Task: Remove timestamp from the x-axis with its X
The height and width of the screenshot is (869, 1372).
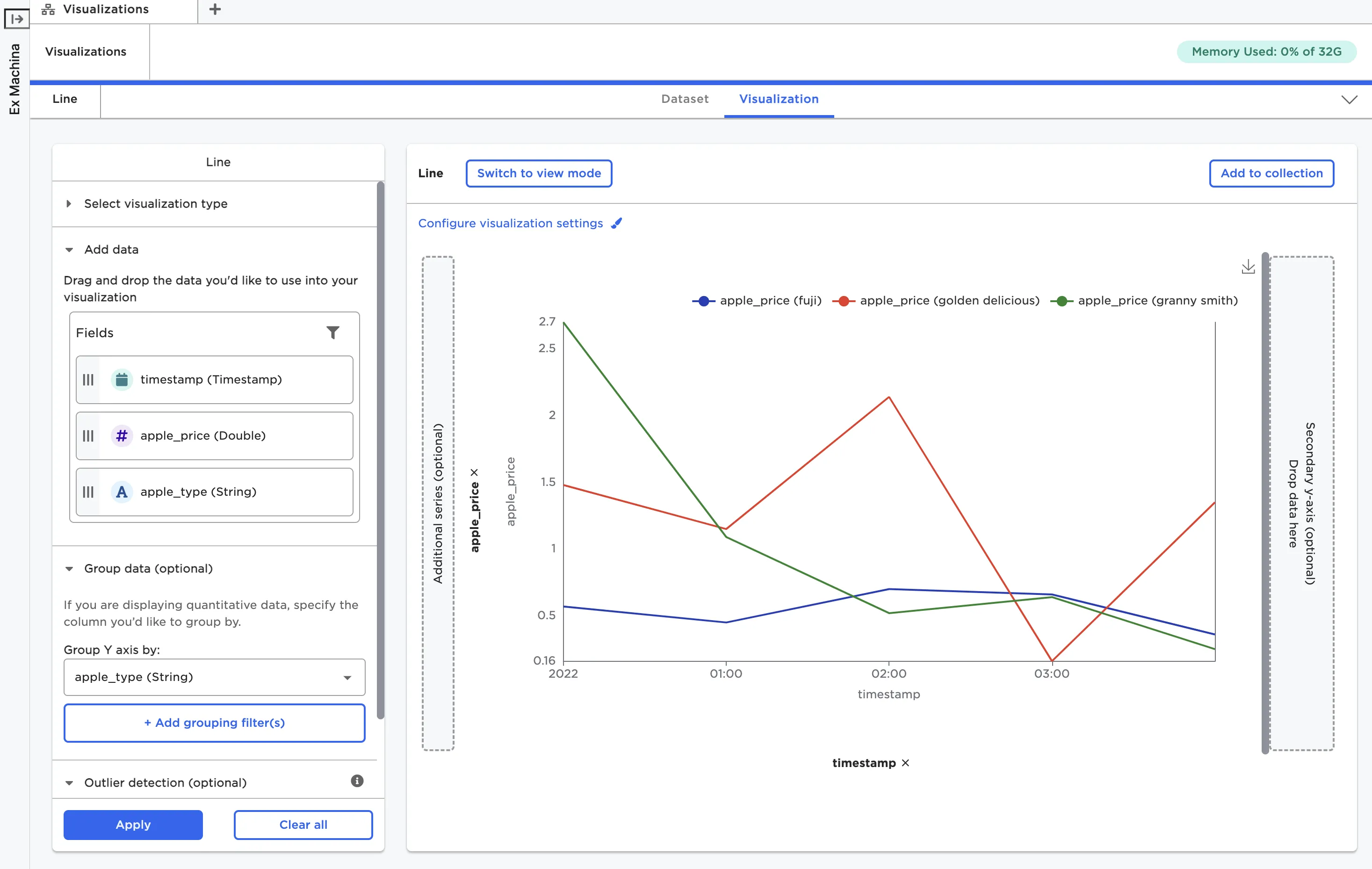Action: (905, 762)
